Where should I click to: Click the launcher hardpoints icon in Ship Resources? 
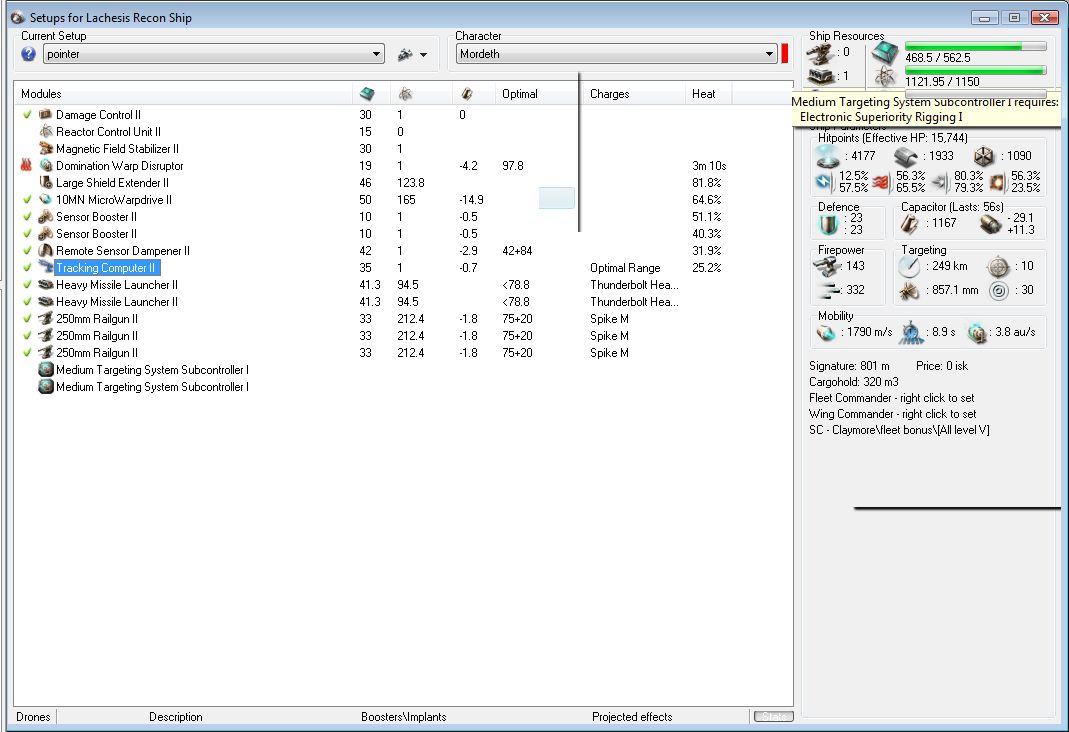tap(820, 76)
